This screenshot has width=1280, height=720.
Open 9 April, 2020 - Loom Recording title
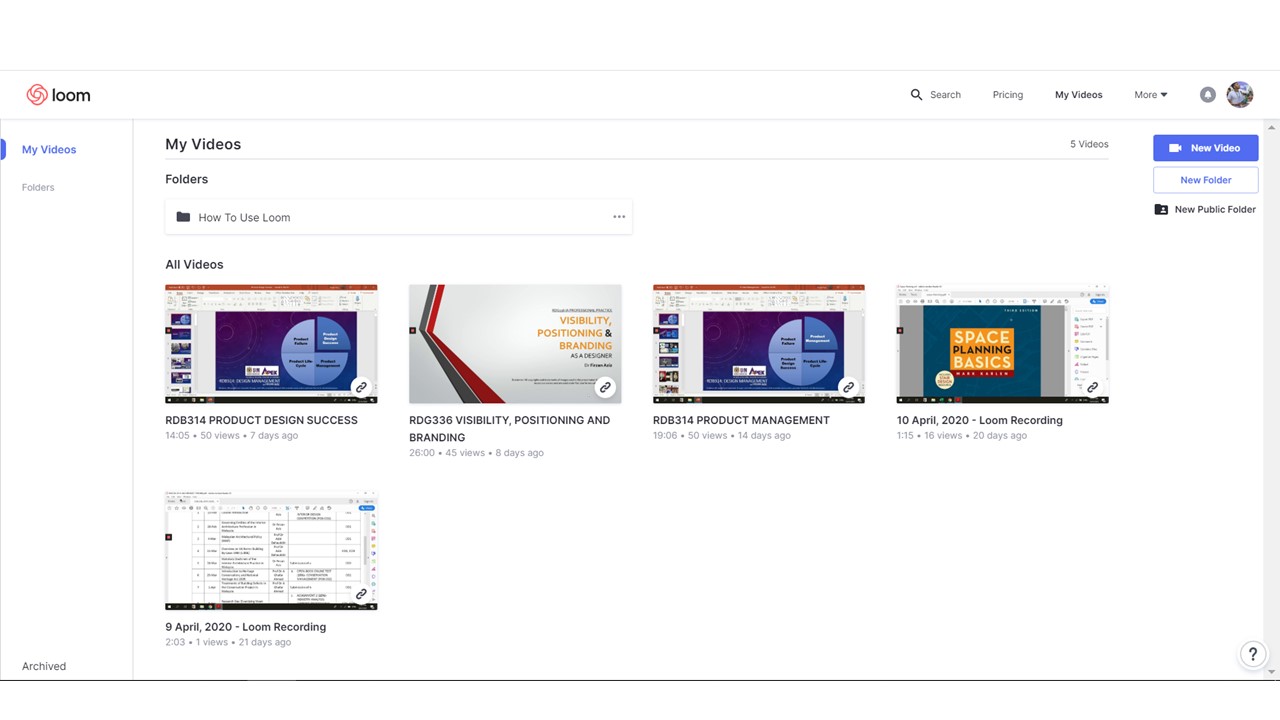pos(246,627)
